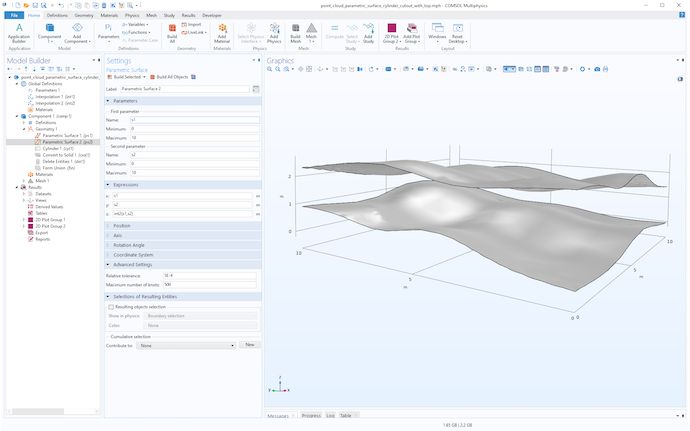690x431 pixels.
Task: Click the move down arrow in Model Builder
Action: (x=34, y=69)
